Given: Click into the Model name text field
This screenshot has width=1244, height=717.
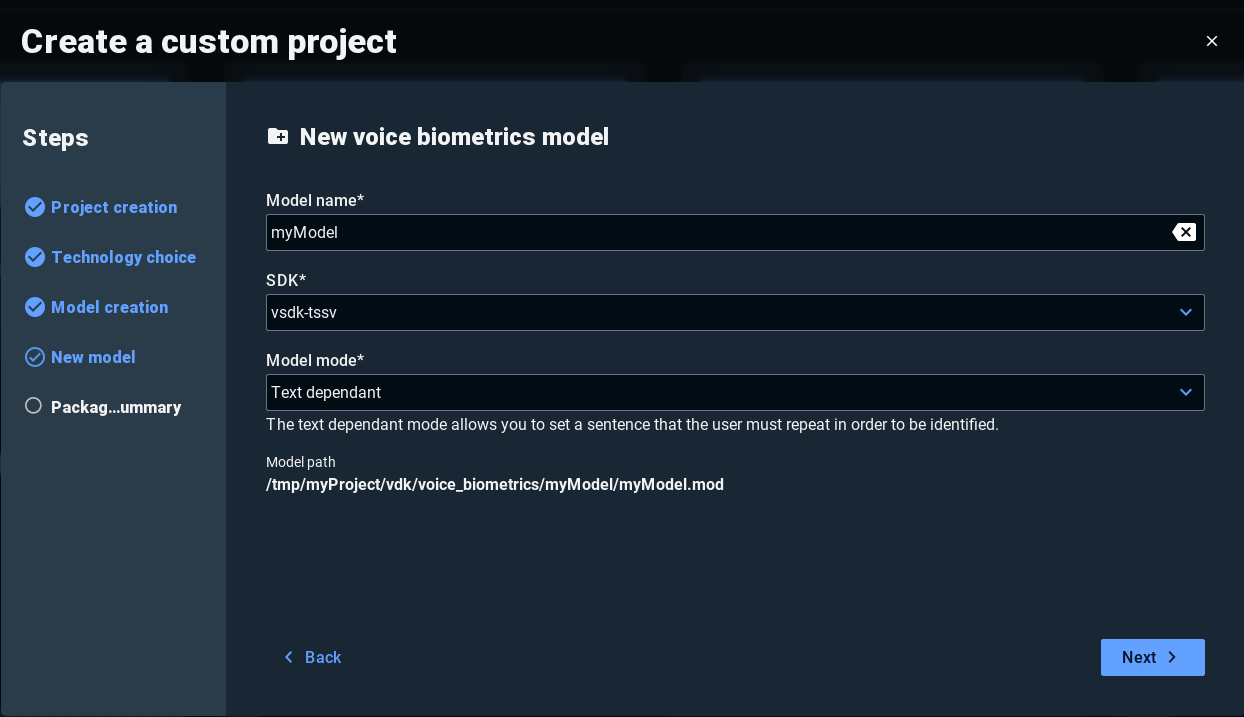Looking at the screenshot, I should coord(715,232).
